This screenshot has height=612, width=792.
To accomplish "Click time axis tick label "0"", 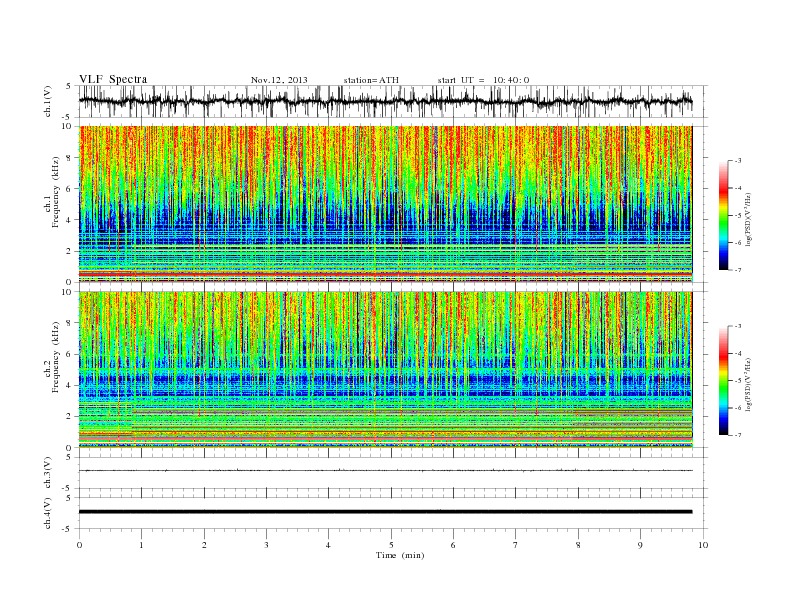I will (x=79, y=545).
